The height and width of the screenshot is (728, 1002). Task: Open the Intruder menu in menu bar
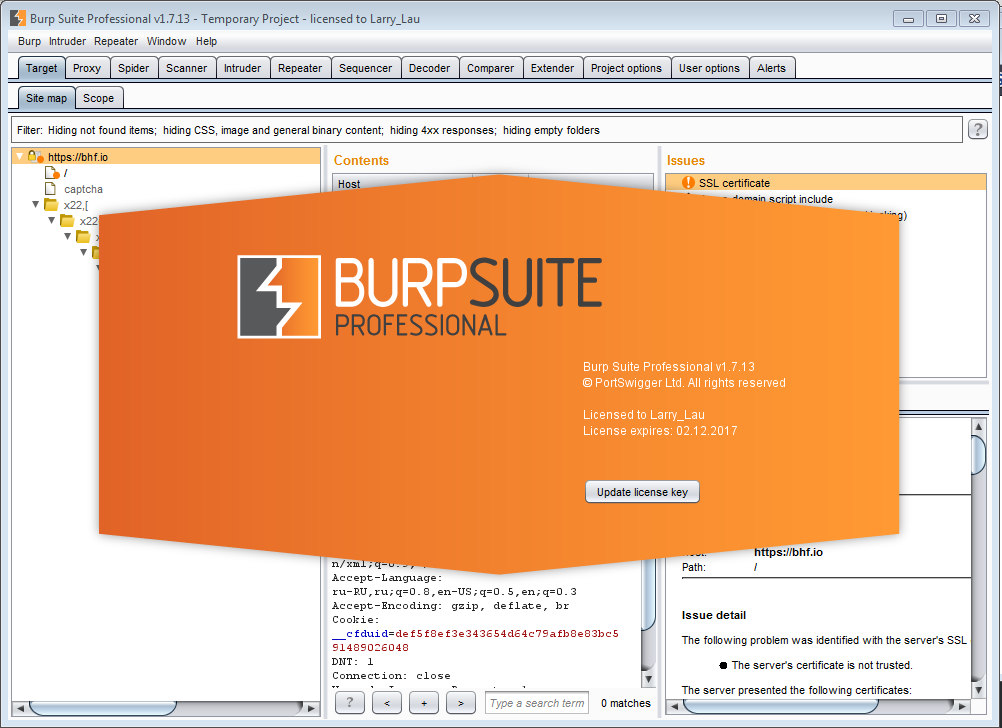[68, 41]
